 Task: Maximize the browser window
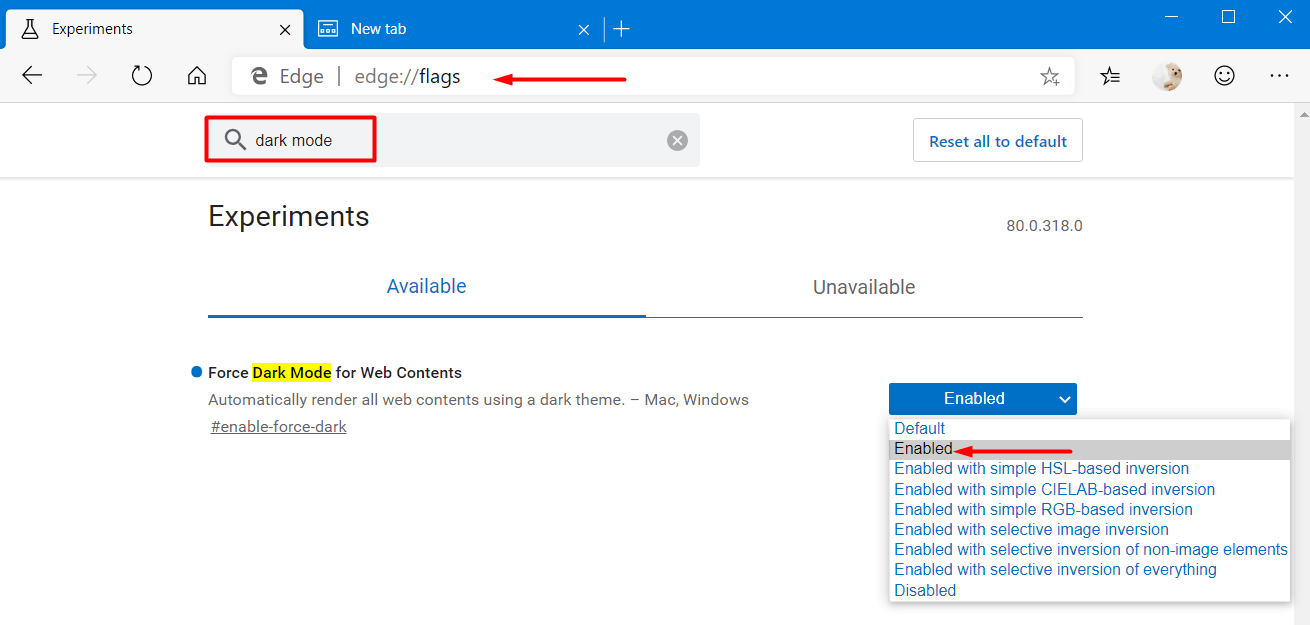pyautogui.click(x=1228, y=17)
